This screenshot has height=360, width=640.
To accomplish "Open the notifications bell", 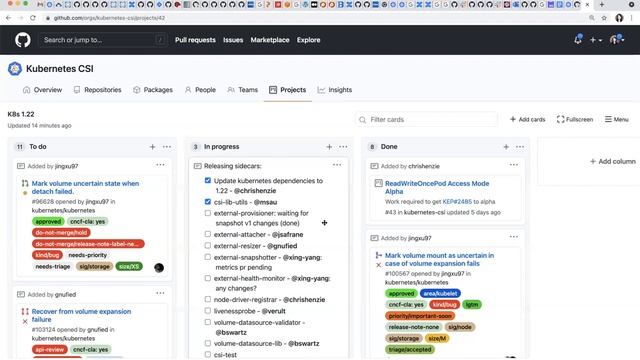I will tap(578, 40).
